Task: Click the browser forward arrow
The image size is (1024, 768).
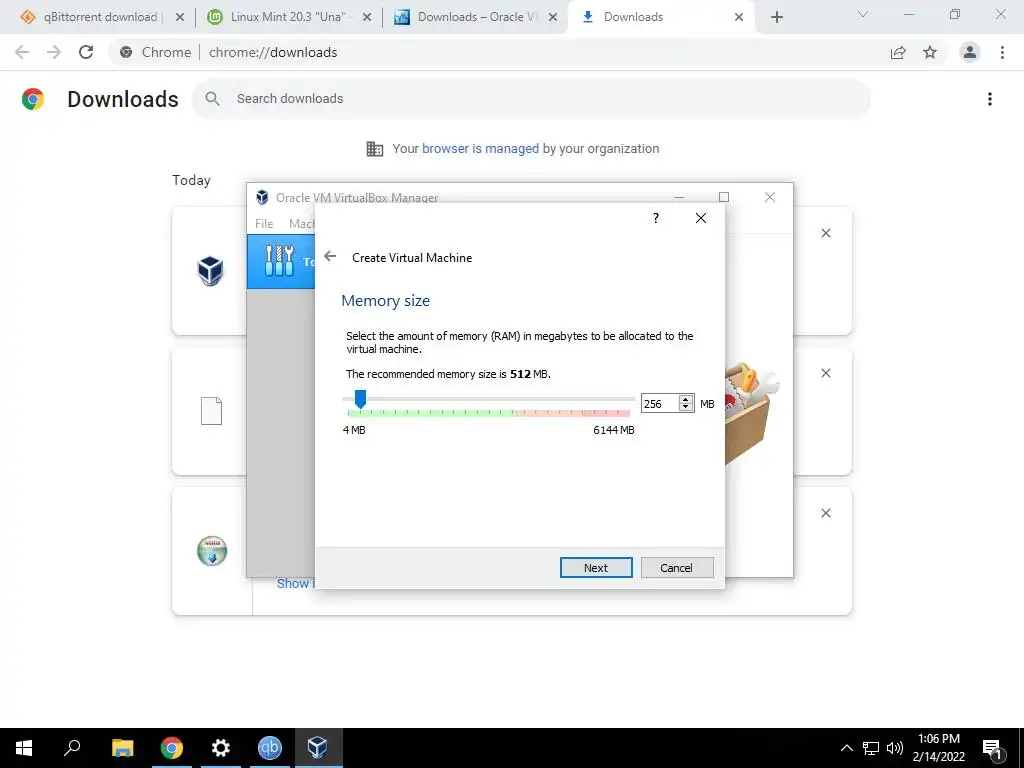Action: click(54, 52)
